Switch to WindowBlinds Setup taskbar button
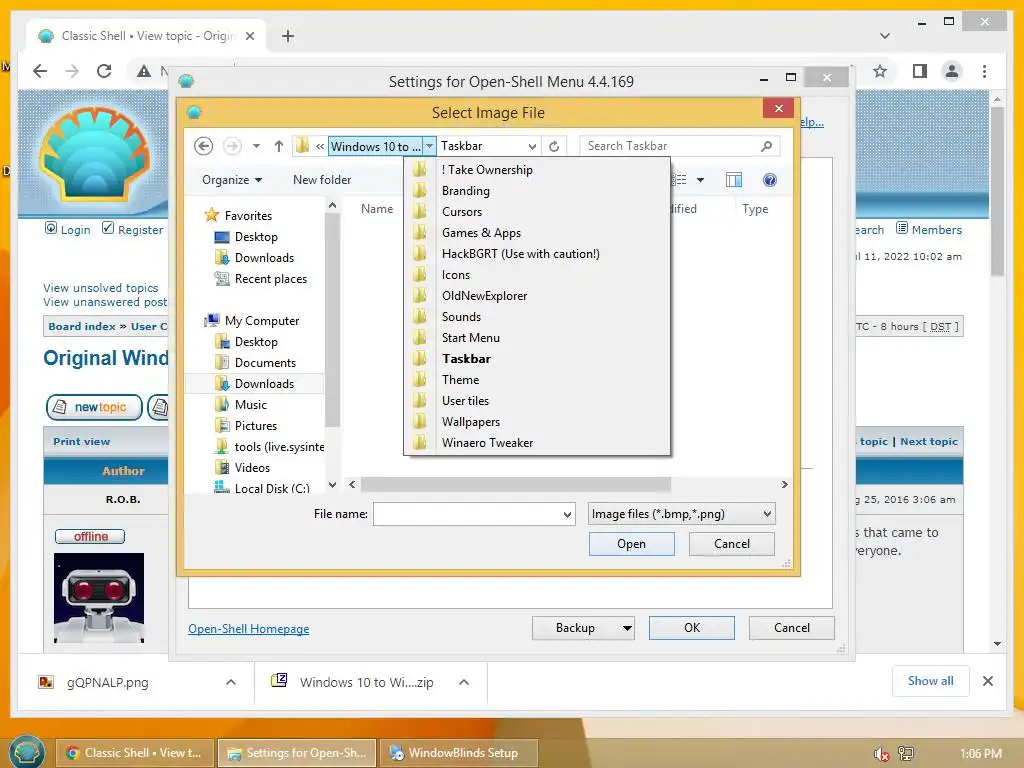The image size is (1024, 768). pos(459,753)
